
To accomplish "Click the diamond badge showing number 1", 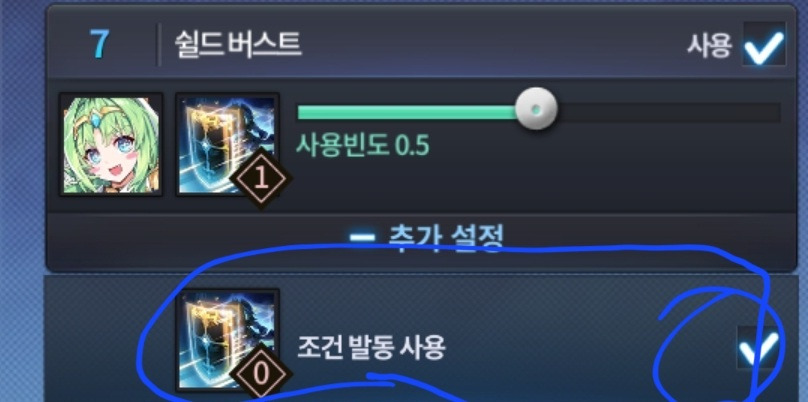I will pos(261,178).
